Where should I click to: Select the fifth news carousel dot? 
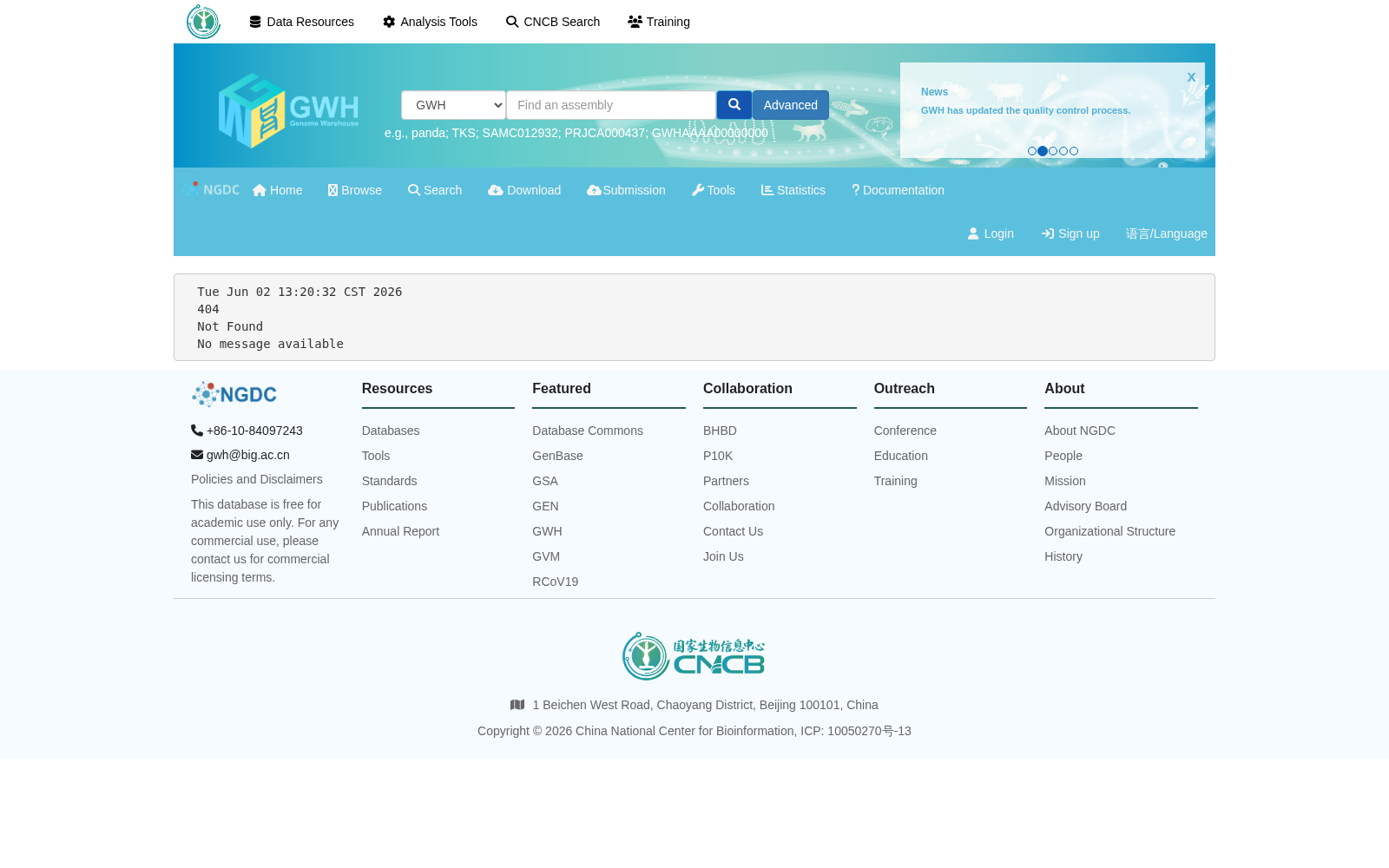1074,151
